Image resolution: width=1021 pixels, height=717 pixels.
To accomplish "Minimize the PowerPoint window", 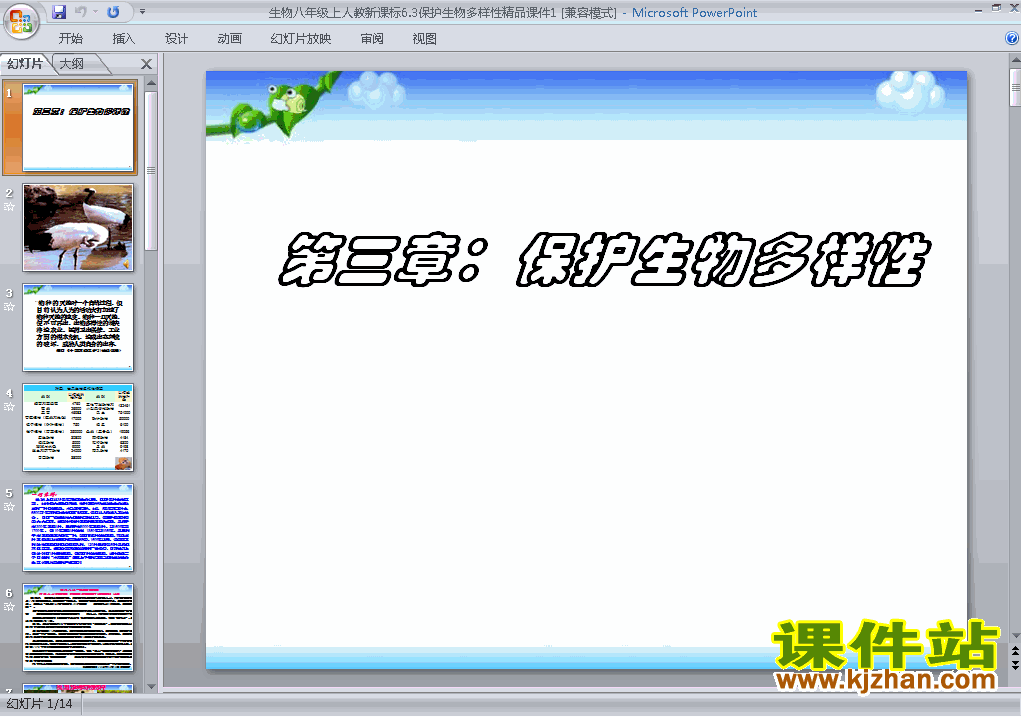I will 979,9.
